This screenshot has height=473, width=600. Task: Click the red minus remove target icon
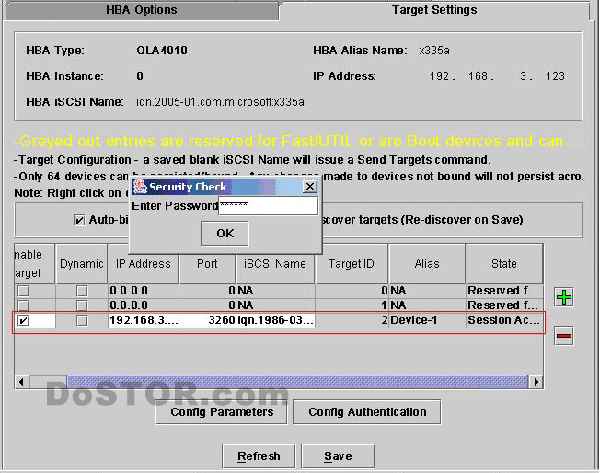(x=563, y=336)
